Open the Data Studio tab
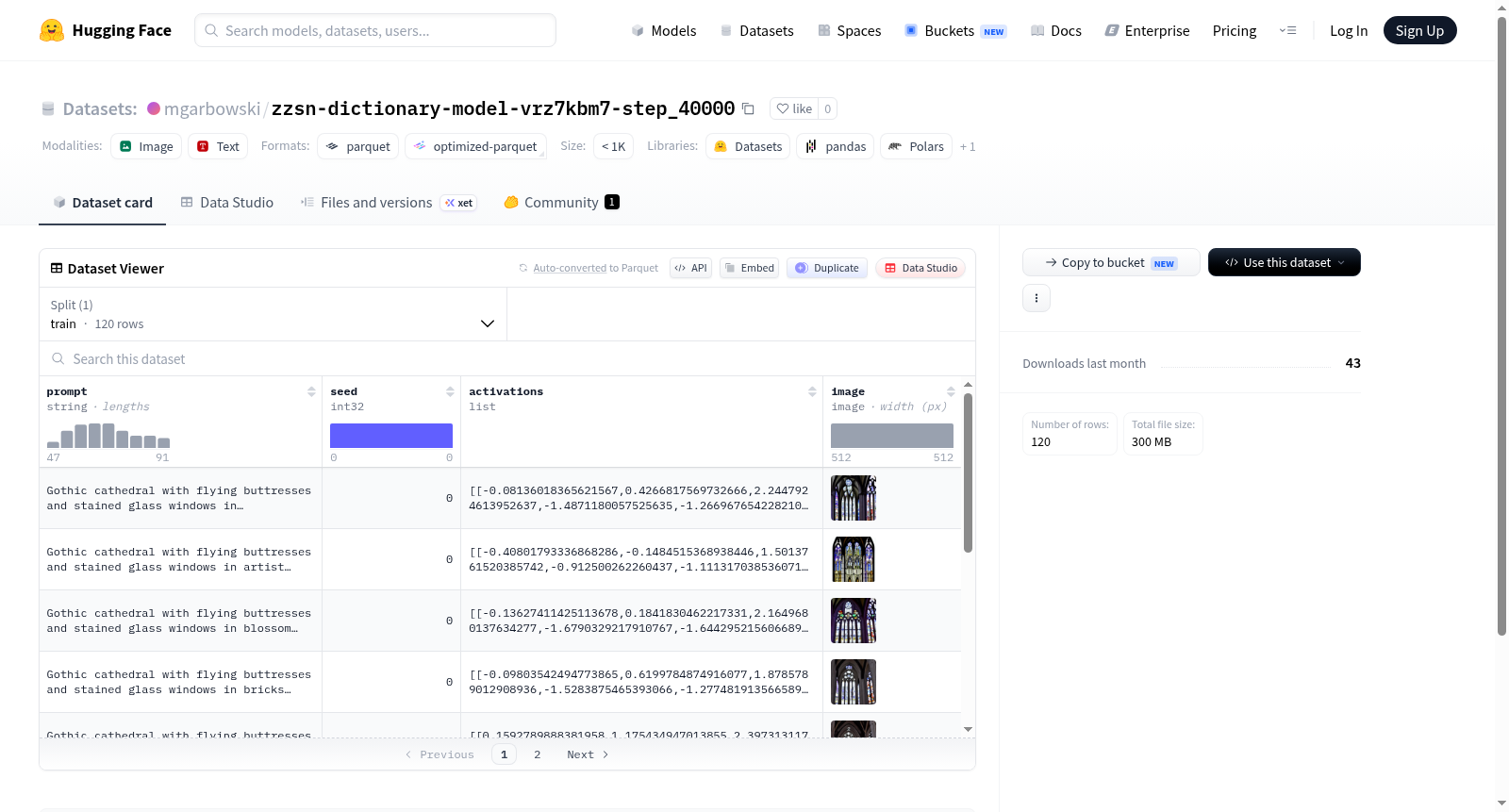 tap(227, 202)
